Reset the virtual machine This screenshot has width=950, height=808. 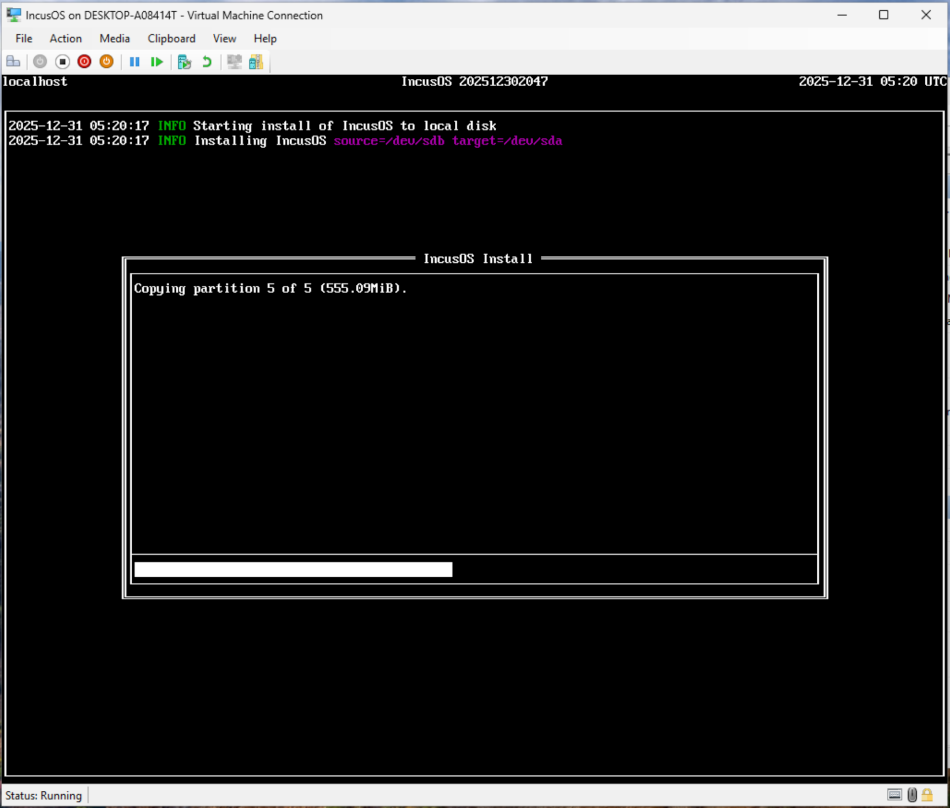point(157,61)
